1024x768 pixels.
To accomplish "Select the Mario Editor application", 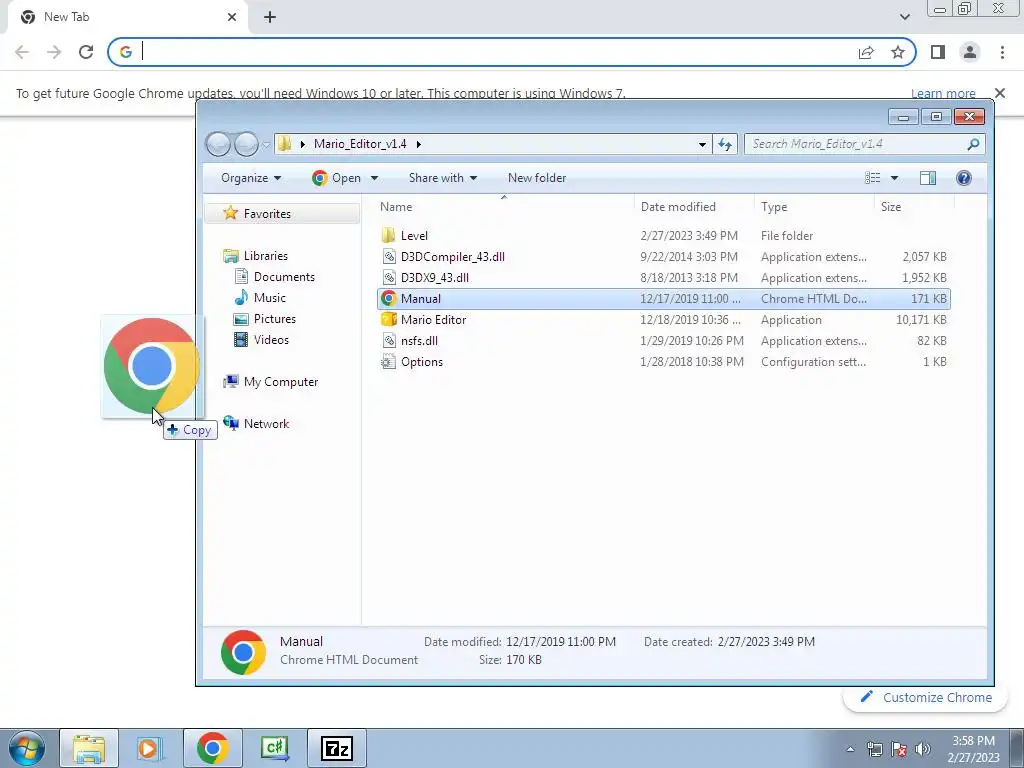I will 664,319.
